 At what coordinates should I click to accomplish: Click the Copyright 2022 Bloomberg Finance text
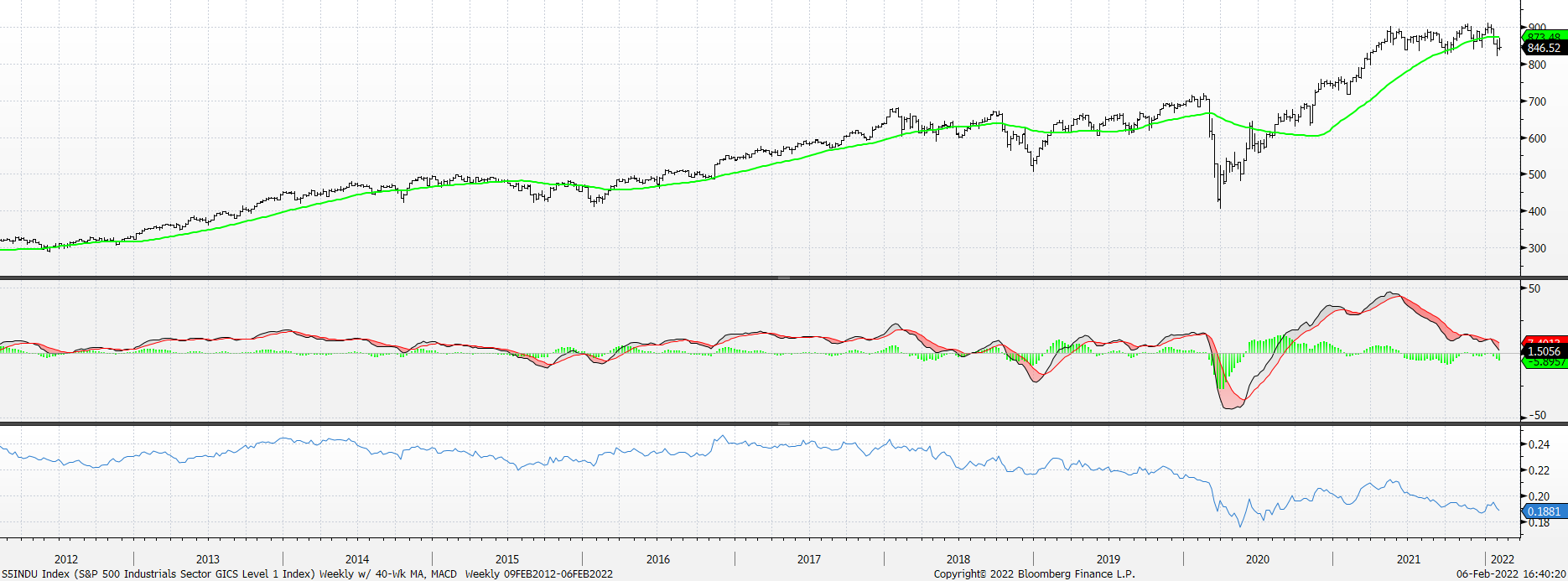1035,574
